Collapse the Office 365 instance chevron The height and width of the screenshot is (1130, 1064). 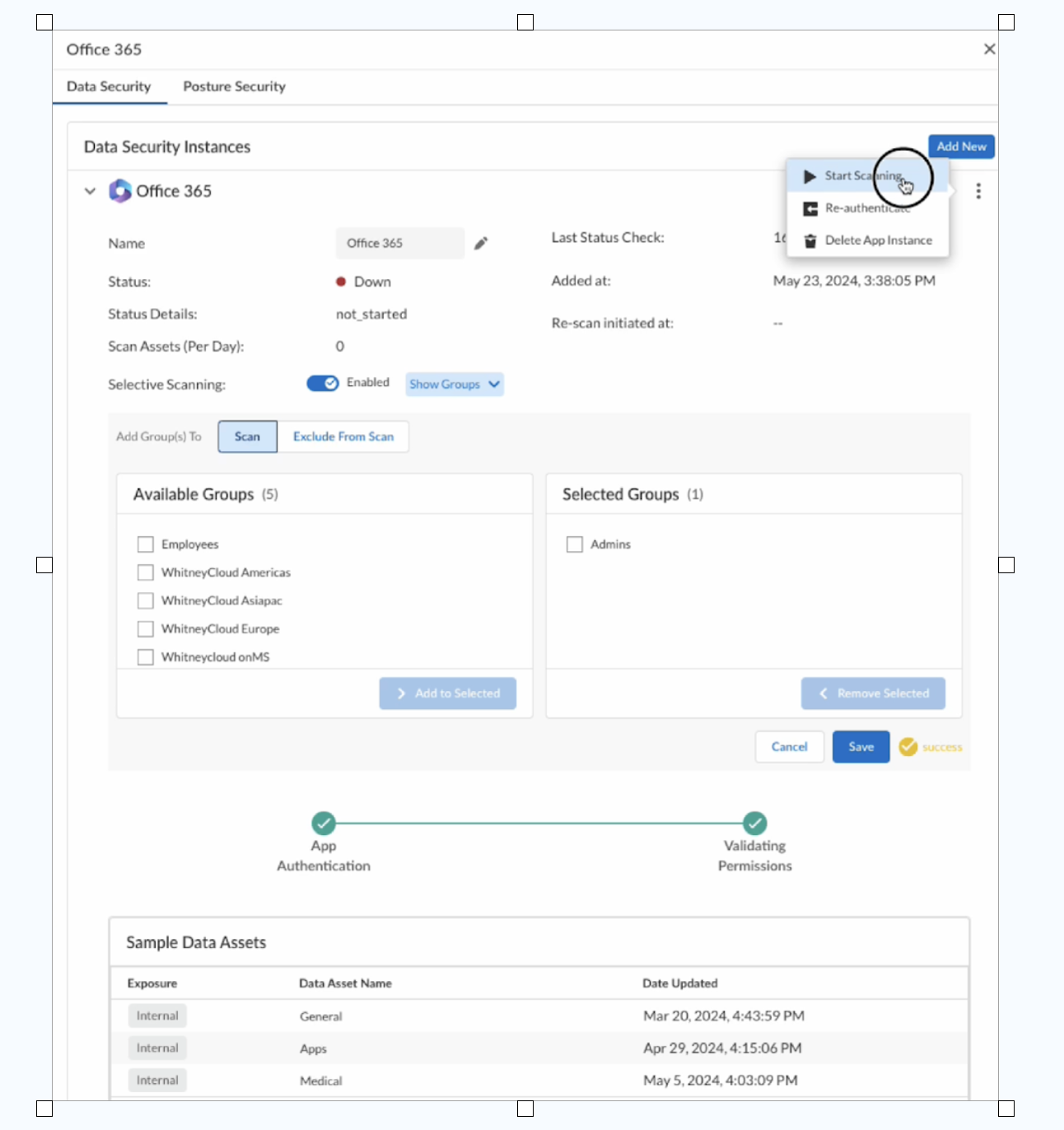(91, 191)
